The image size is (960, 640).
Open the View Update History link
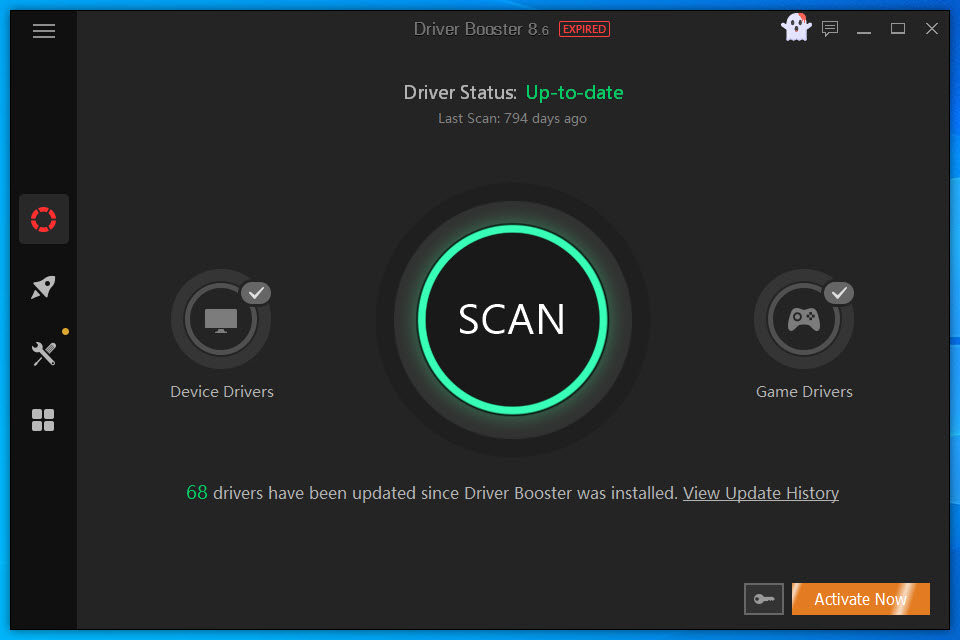[760, 493]
